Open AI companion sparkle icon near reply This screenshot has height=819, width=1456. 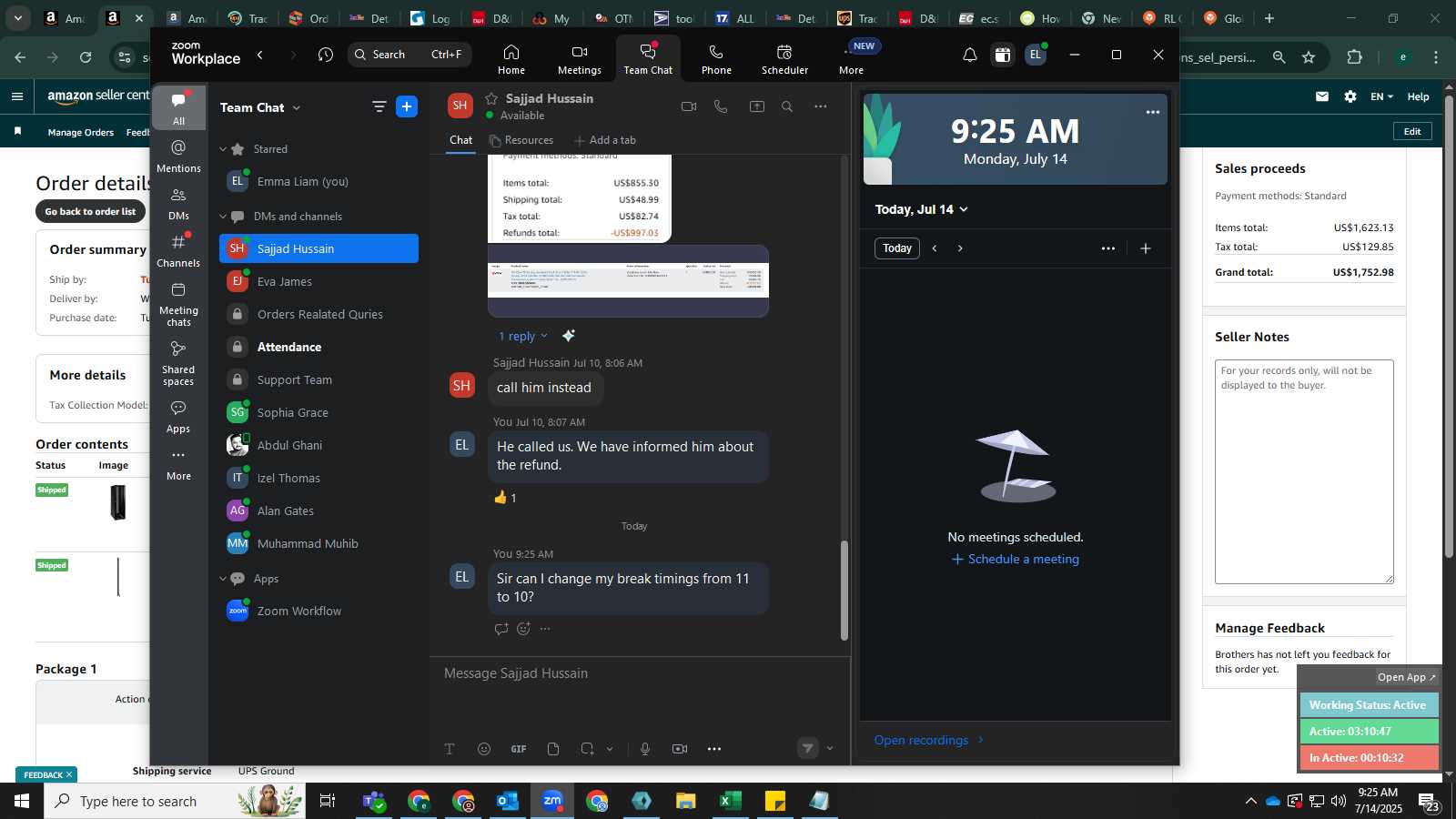click(x=569, y=336)
